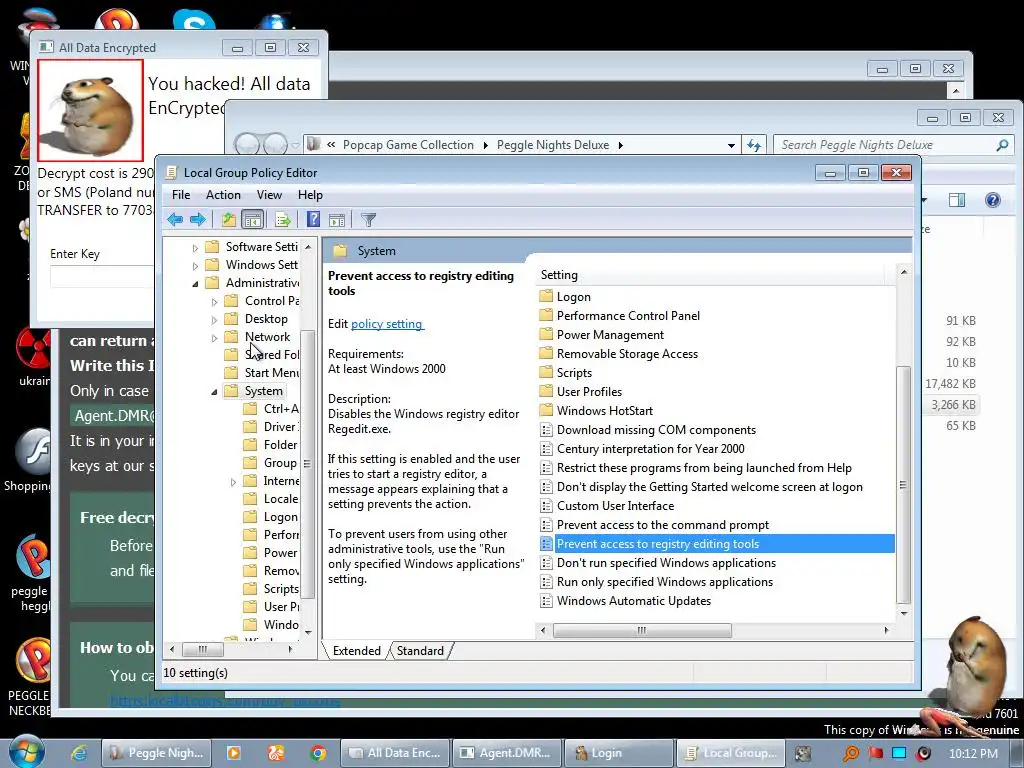1024x768 pixels.
Task: Click the Export List toolbar icon
Action: coord(283,220)
